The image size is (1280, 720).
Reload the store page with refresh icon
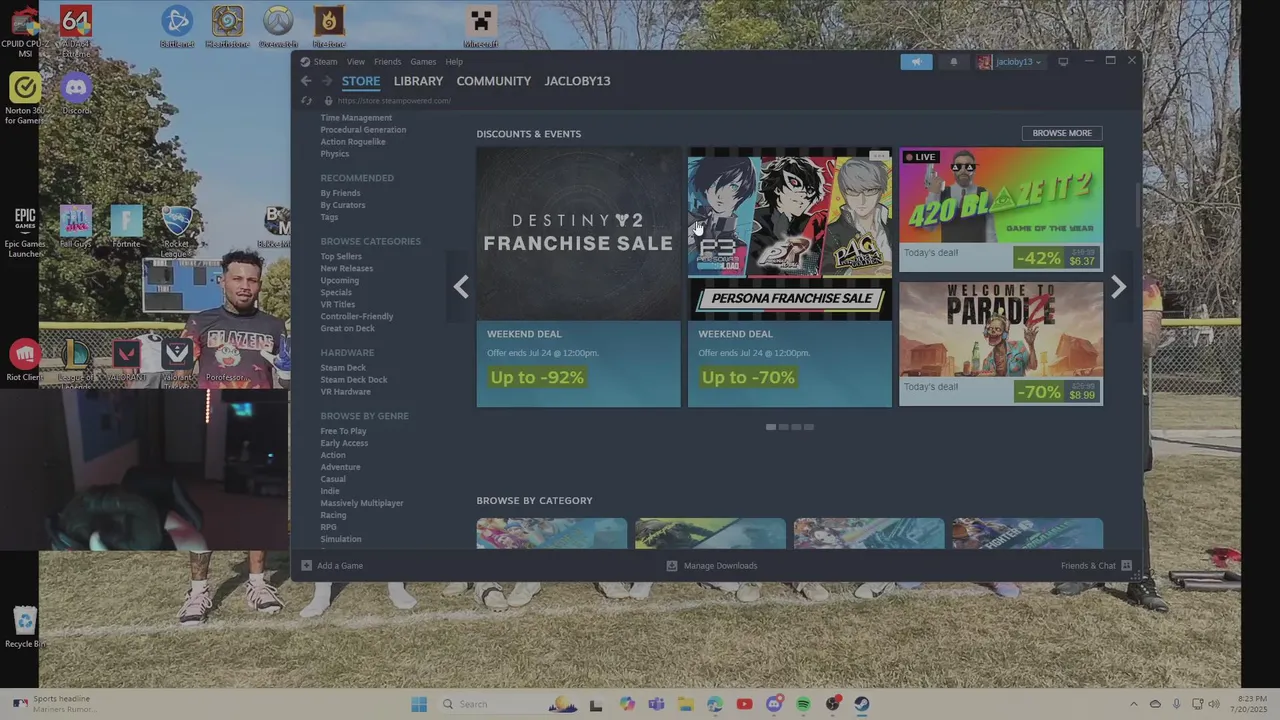coord(307,101)
